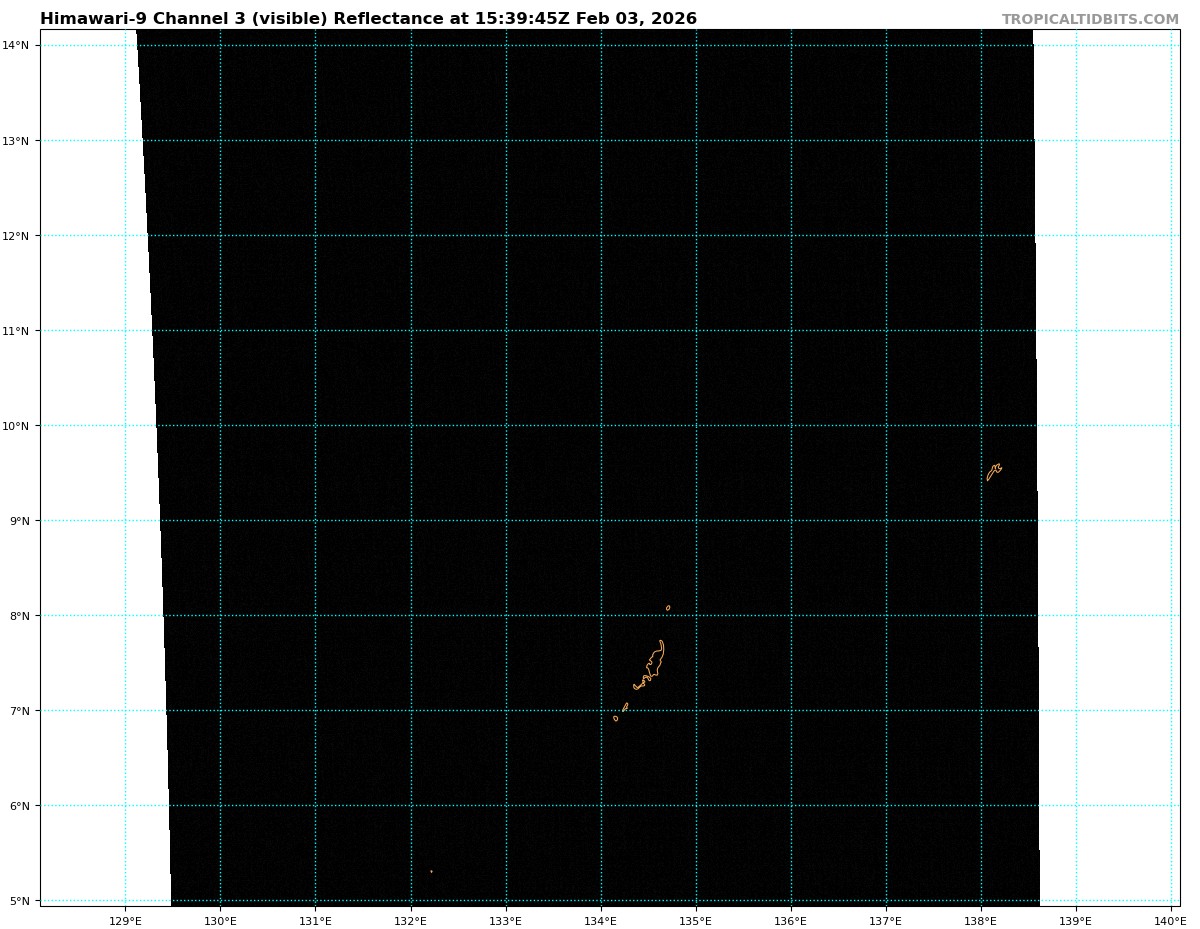This screenshot has width=1200, height=929.
Task: Click the 135°E longitude axis label
Action: point(695,920)
